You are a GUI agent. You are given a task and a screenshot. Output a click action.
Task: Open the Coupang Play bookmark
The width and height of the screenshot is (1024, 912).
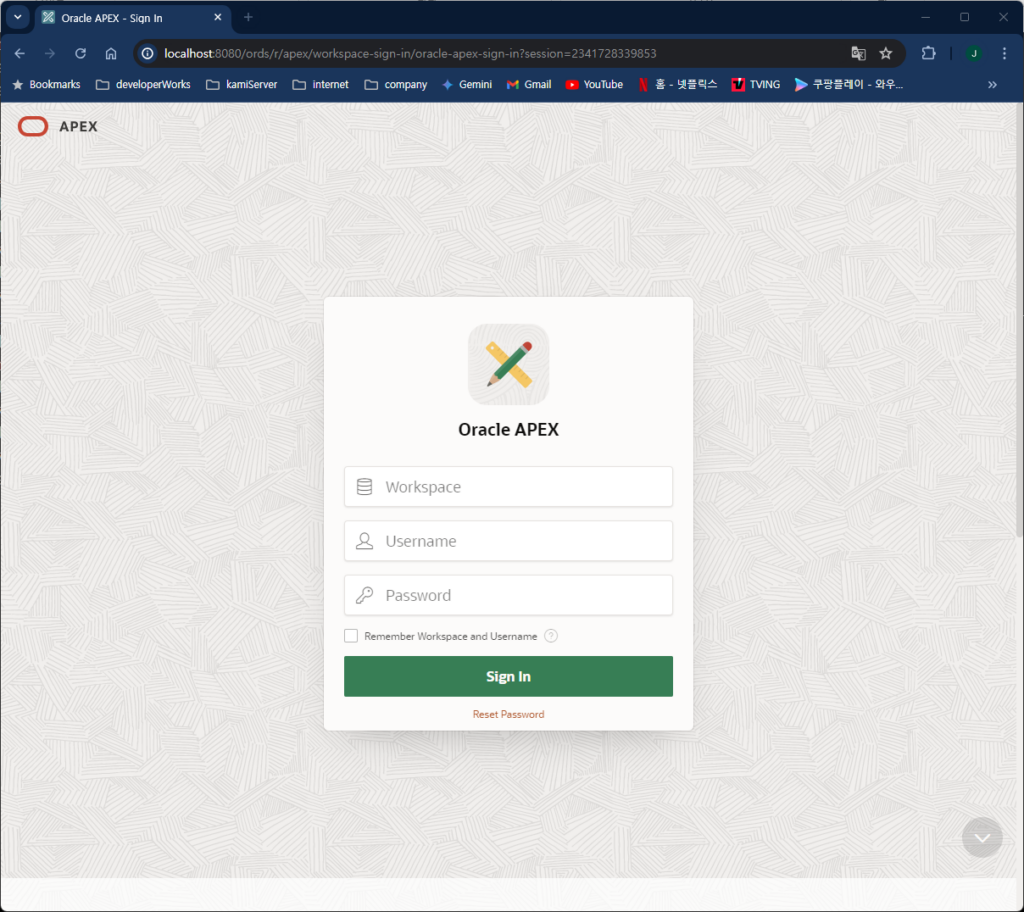[849, 84]
